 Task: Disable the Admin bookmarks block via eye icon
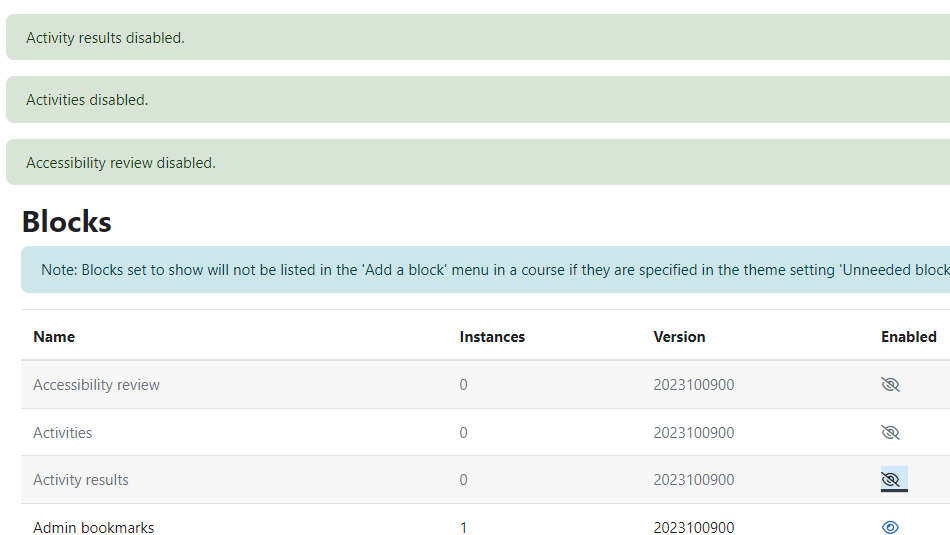[890, 527]
